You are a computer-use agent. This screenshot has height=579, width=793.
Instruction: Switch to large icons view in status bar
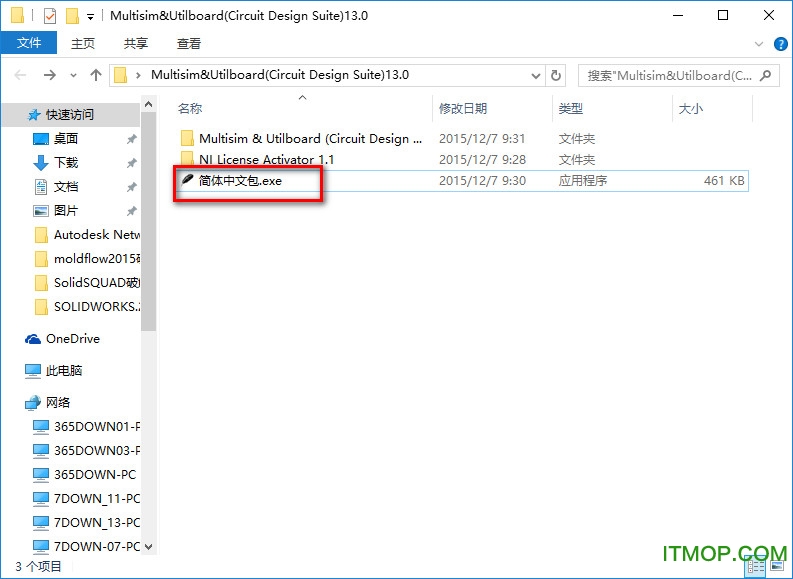pos(777,567)
